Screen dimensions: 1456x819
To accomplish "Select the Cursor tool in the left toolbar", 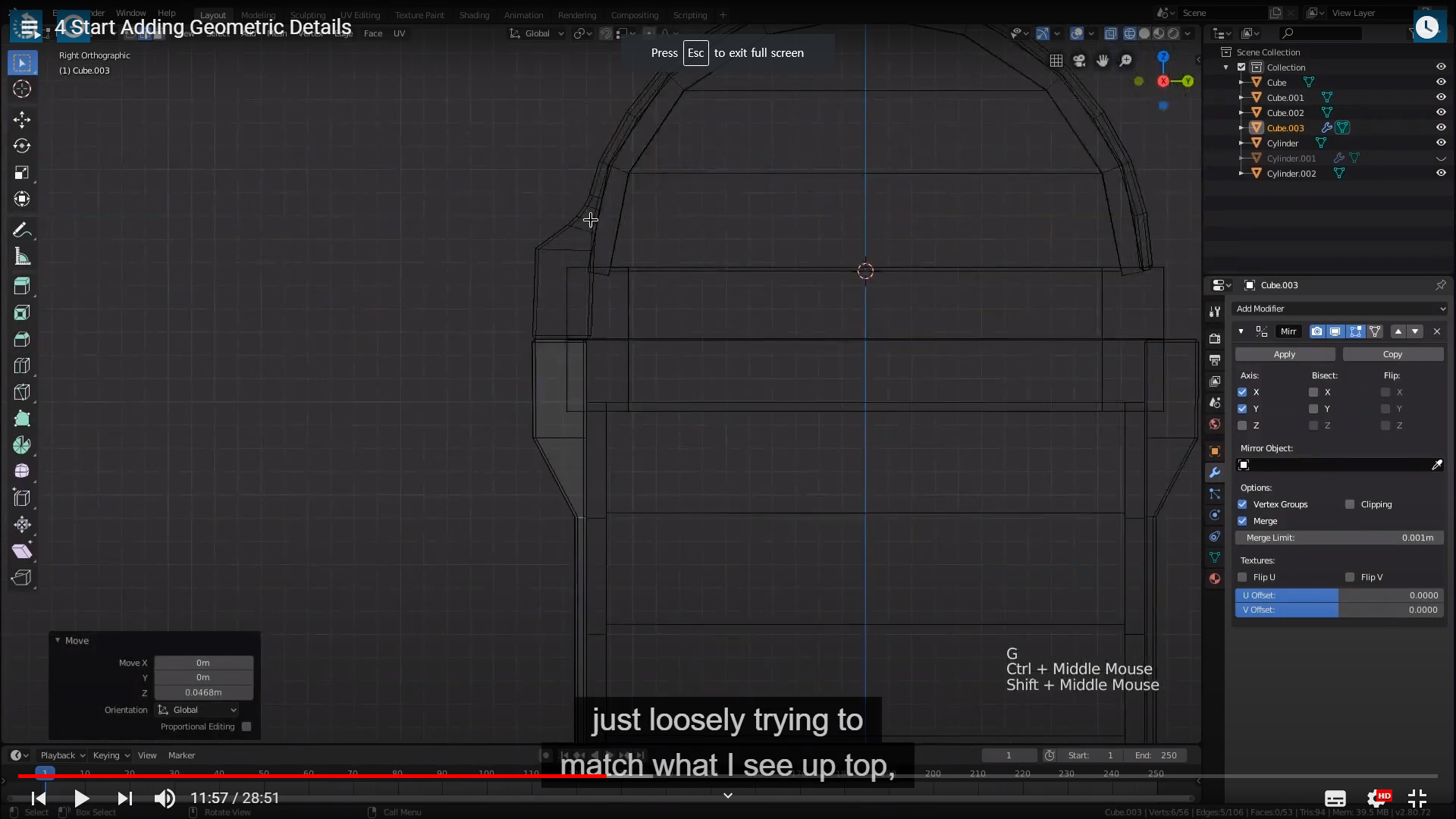I will click(22, 89).
